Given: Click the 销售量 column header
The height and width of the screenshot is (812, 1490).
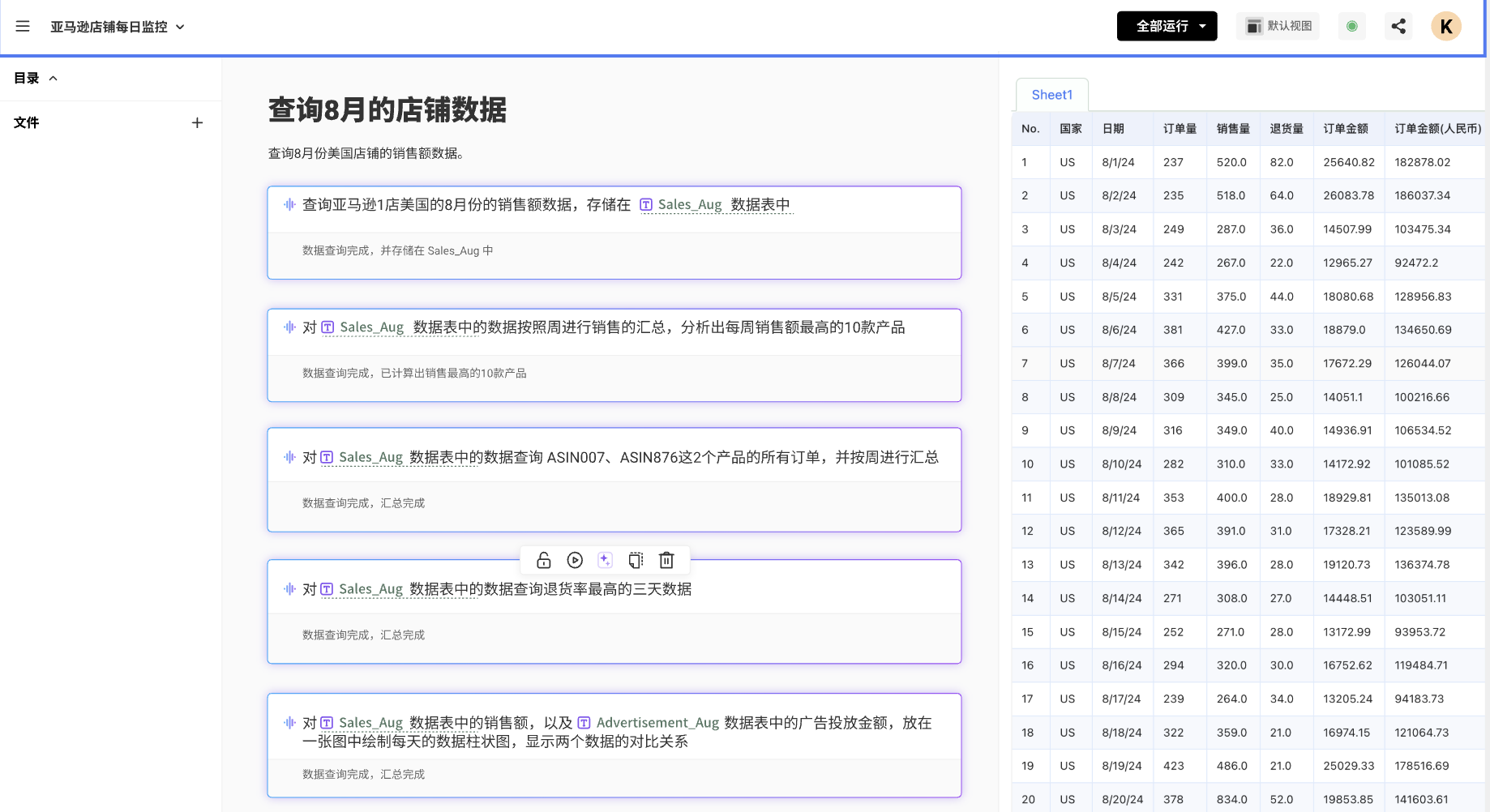Looking at the screenshot, I should tap(1233, 129).
